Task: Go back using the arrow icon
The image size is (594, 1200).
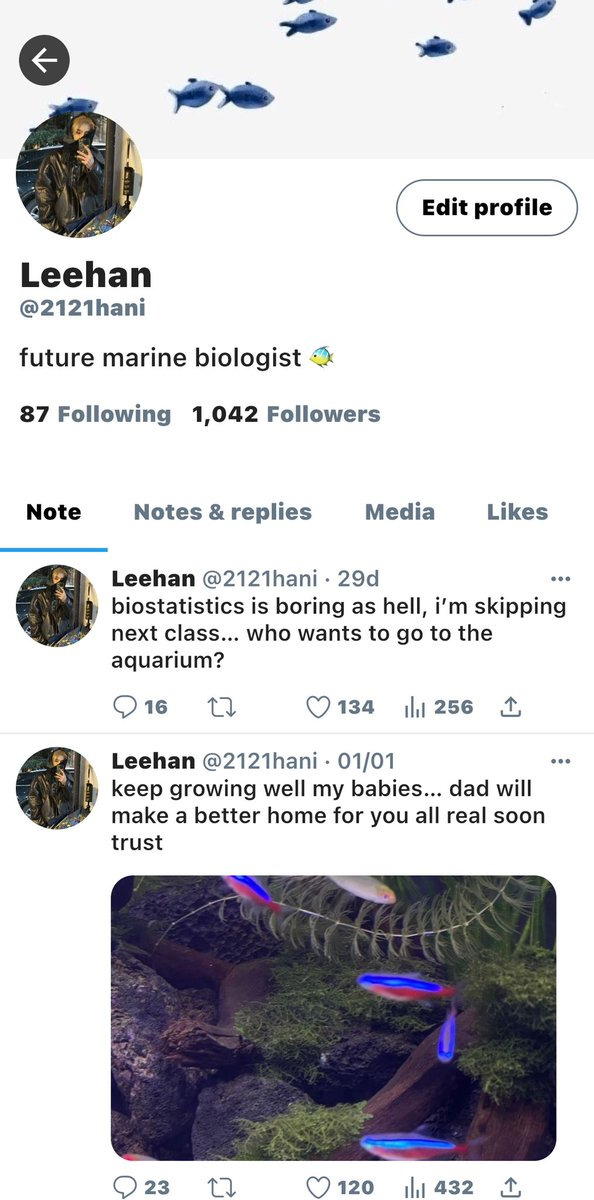Action: (44, 61)
